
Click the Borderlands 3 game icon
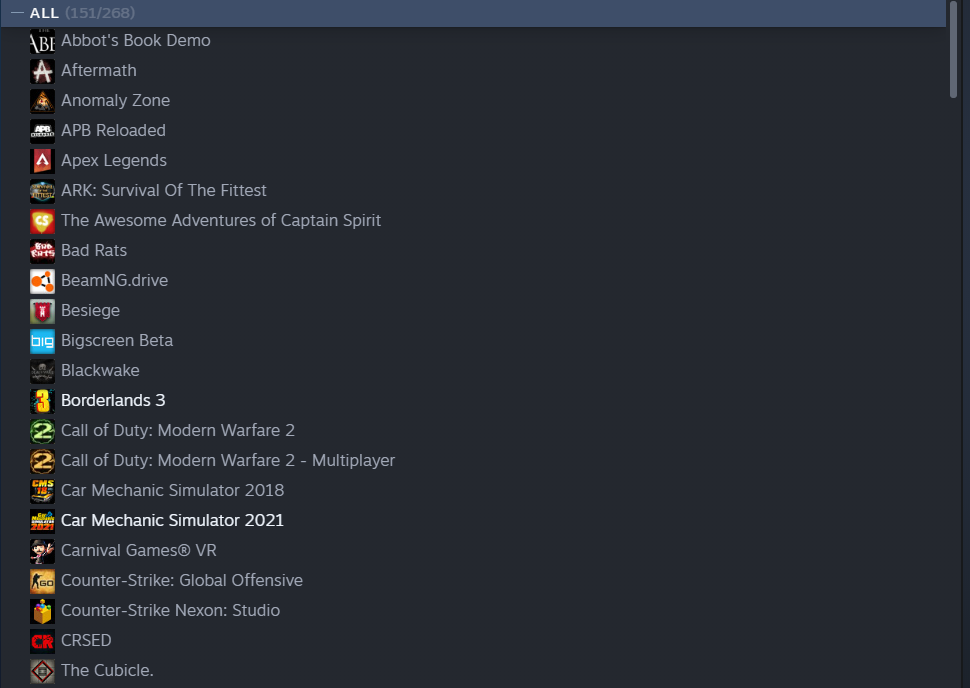(42, 400)
